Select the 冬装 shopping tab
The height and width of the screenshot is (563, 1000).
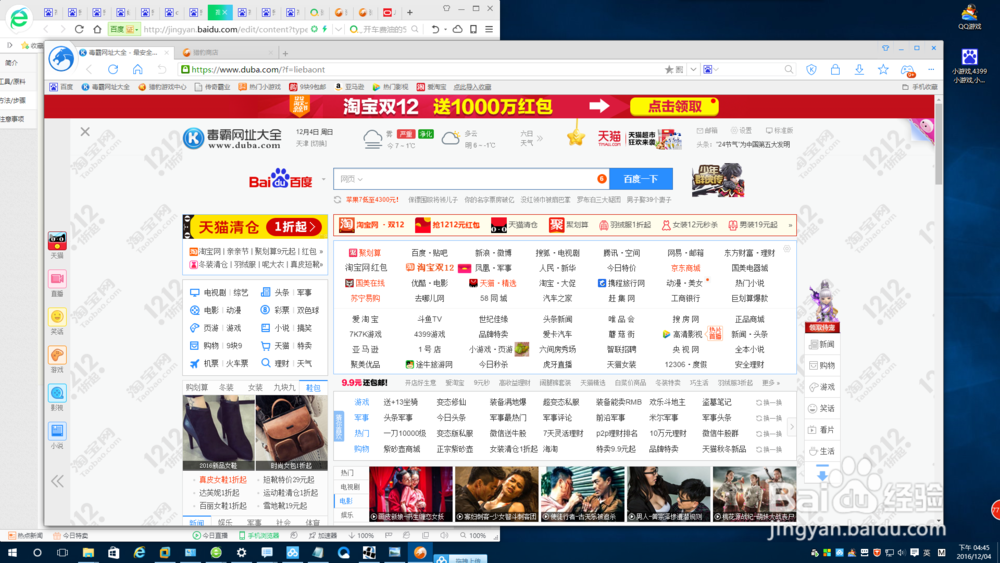[x=226, y=388]
